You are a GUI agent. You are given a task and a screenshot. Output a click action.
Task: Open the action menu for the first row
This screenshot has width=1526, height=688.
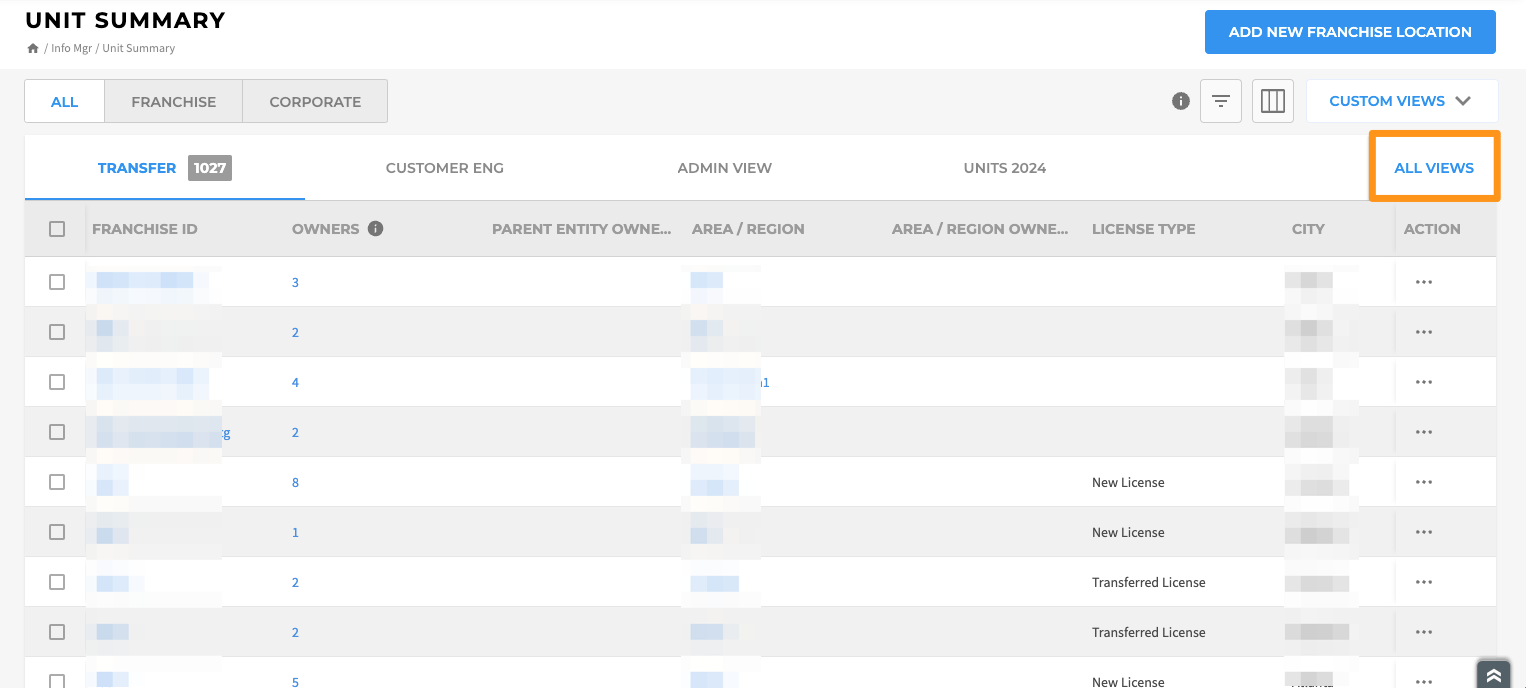point(1424,282)
